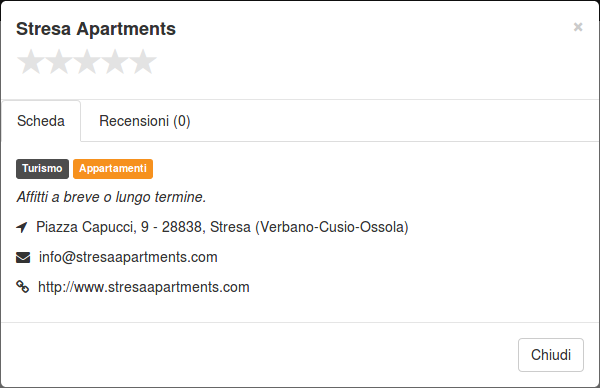Switch to the Scheda tab
This screenshot has height=388, width=600.
click(x=41, y=121)
